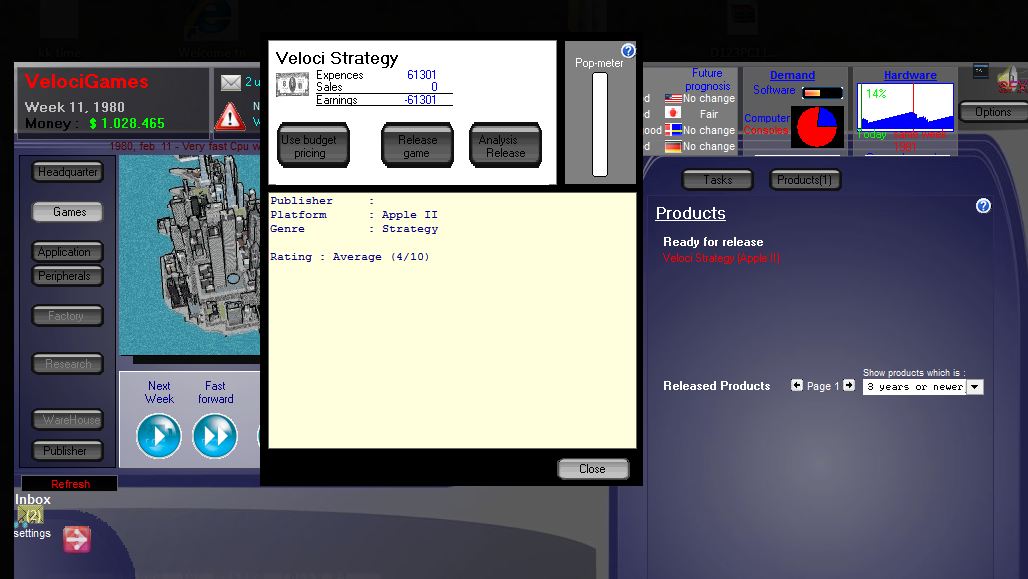1028x579 pixels.
Task: Go to previous released products page
Action: 797,386
